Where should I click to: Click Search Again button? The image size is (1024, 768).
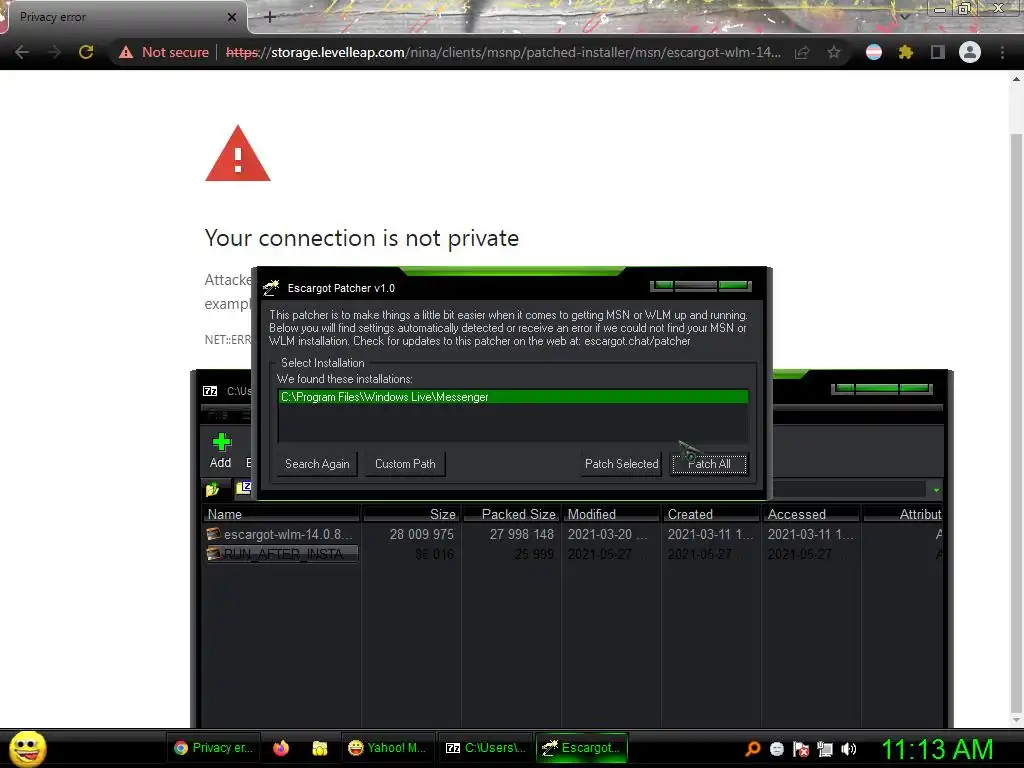click(x=317, y=464)
